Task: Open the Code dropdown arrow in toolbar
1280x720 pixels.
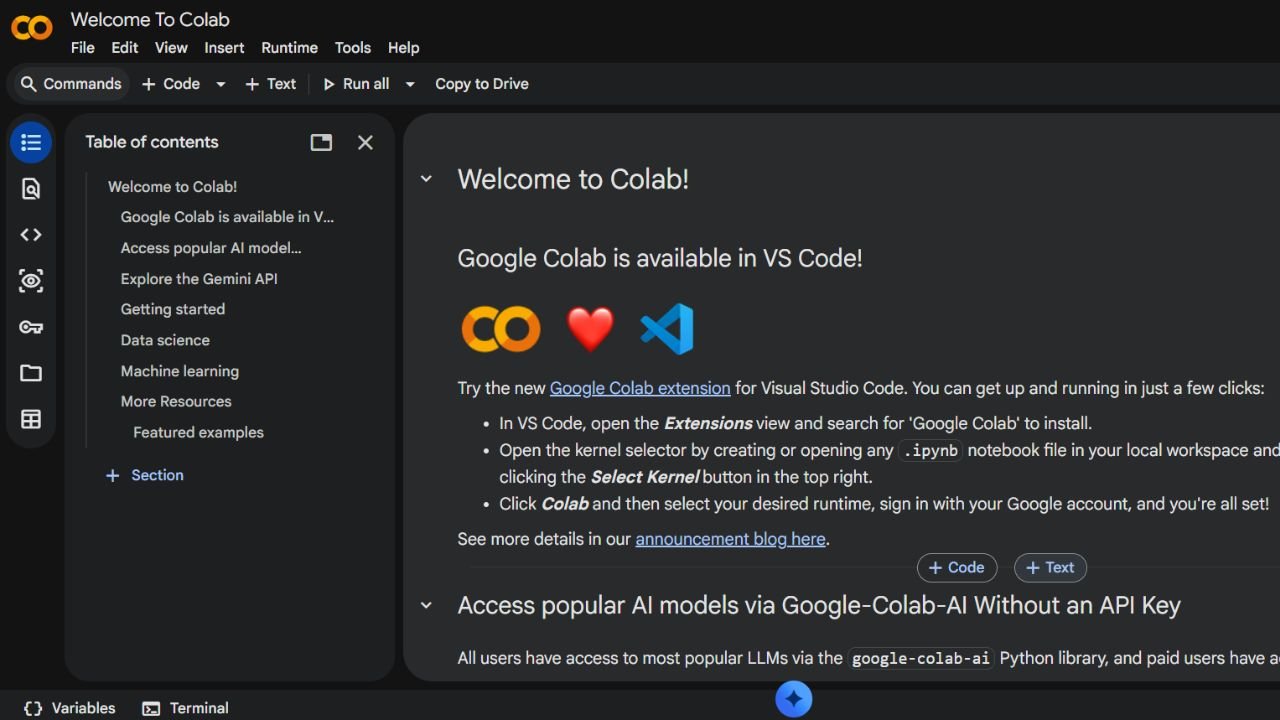Action: (221, 84)
